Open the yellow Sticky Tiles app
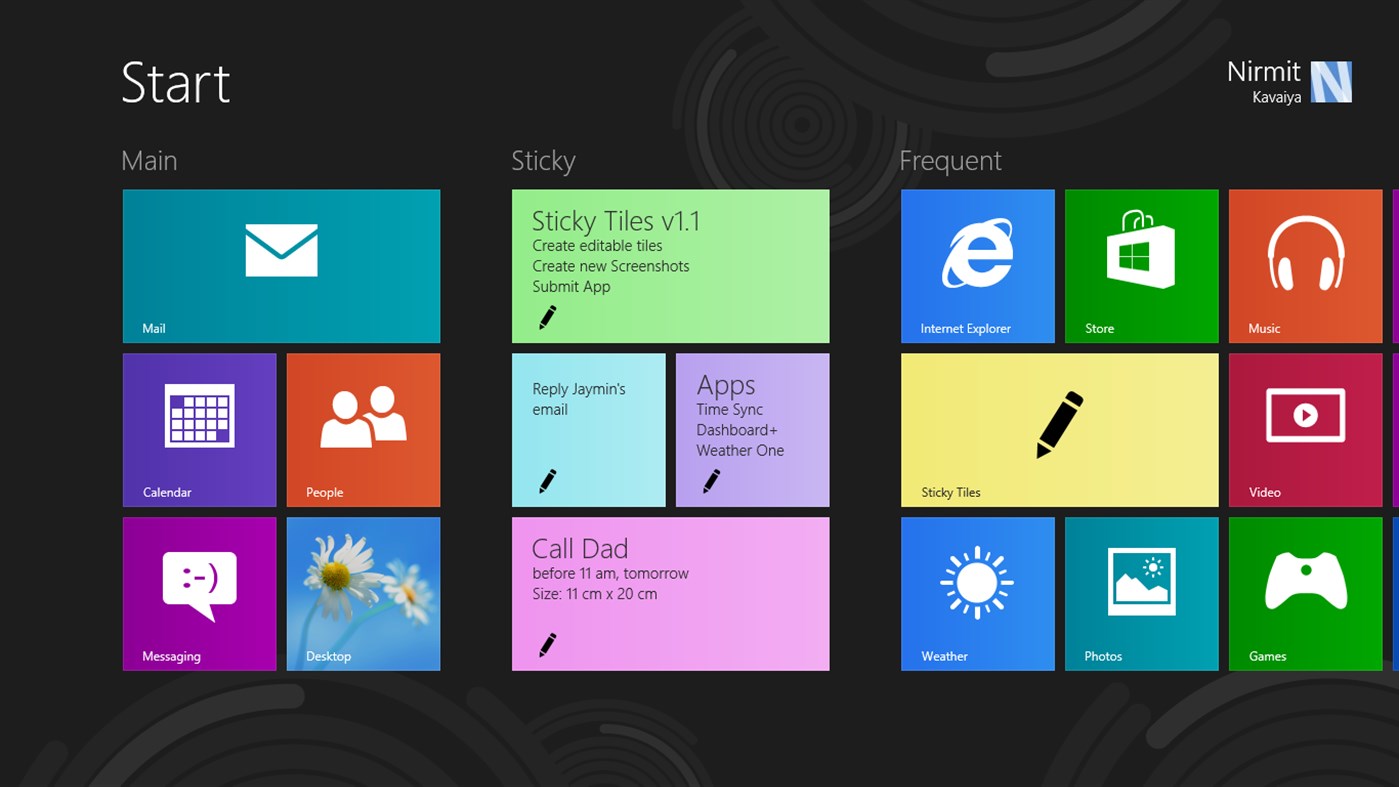 pyautogui.click(x=1059, y=429)
